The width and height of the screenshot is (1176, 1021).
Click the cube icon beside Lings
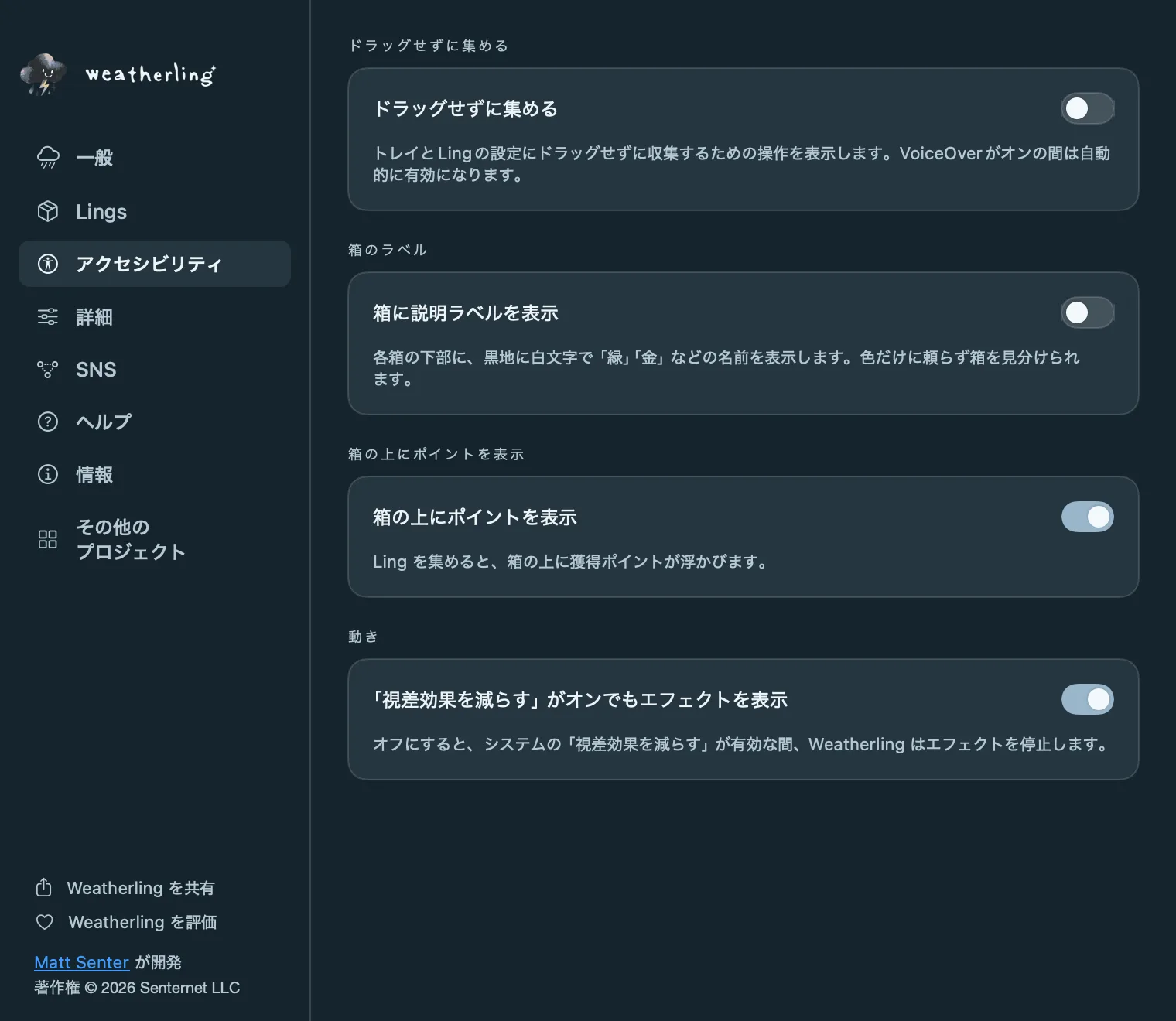click(48, 211)
